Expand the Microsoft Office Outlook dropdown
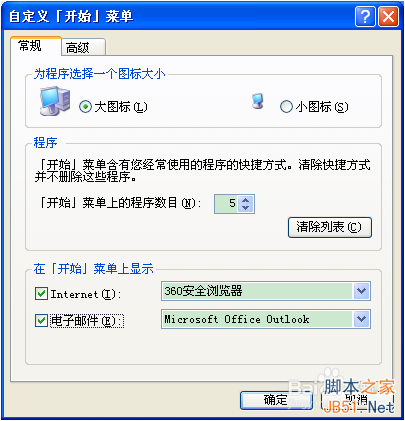The image size is (405, 421). coord(361,319)
